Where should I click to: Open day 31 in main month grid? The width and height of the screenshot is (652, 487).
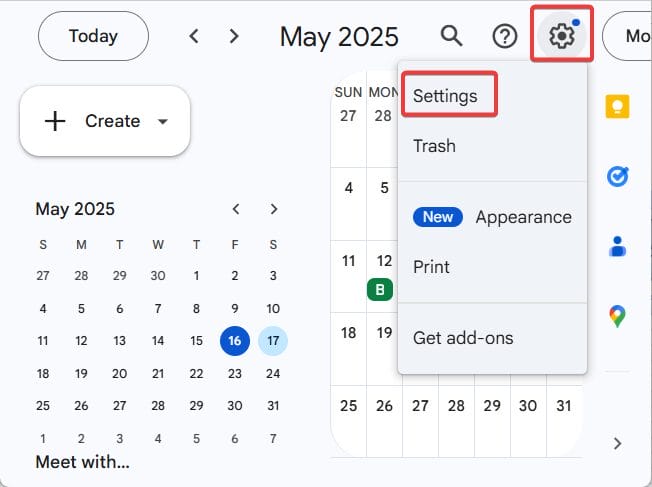[563, 406]
